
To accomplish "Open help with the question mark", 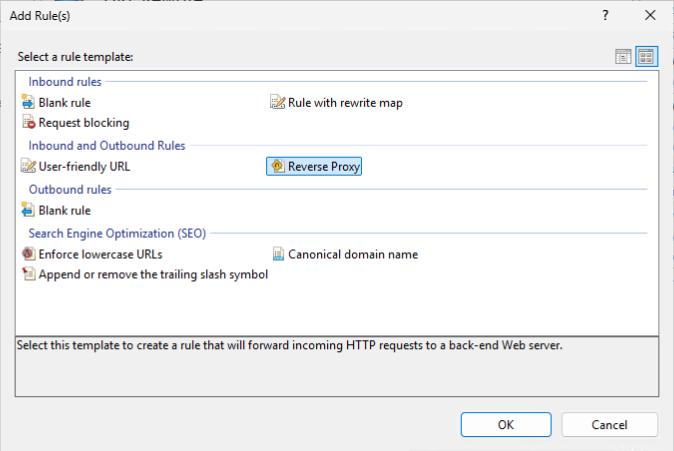I will click(x=605, y=15).
